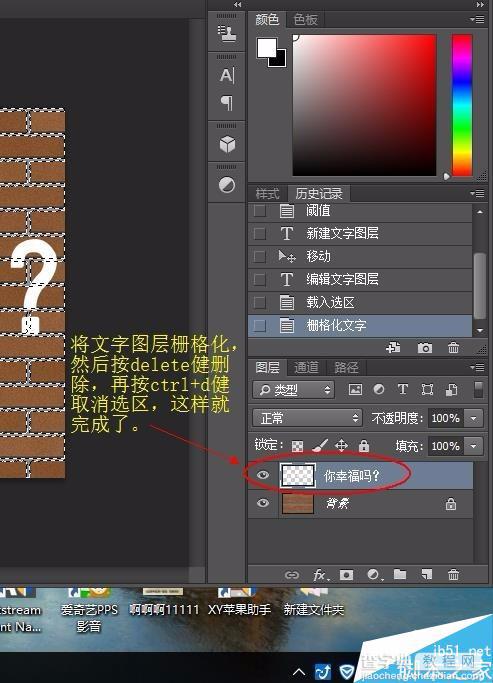The height and width of the screenshot is (683, 493).
Task: Select the 移动 history state
Action: tap(360, 257)
